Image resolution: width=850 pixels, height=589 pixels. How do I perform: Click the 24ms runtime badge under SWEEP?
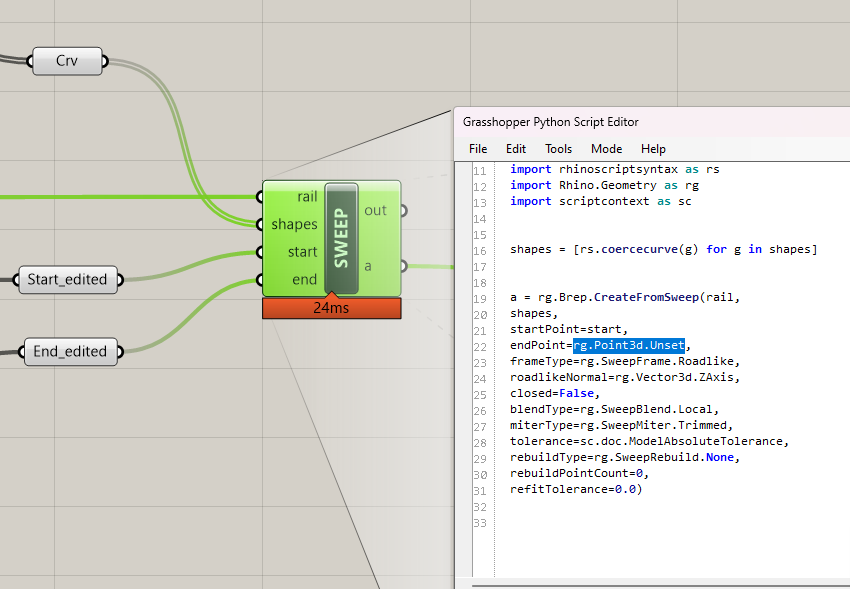click(x=331, y=308)
